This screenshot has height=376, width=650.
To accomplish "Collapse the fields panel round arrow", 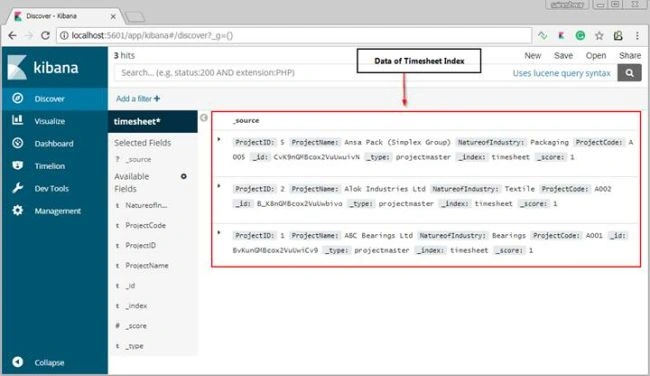I will (x=204, y=118).
